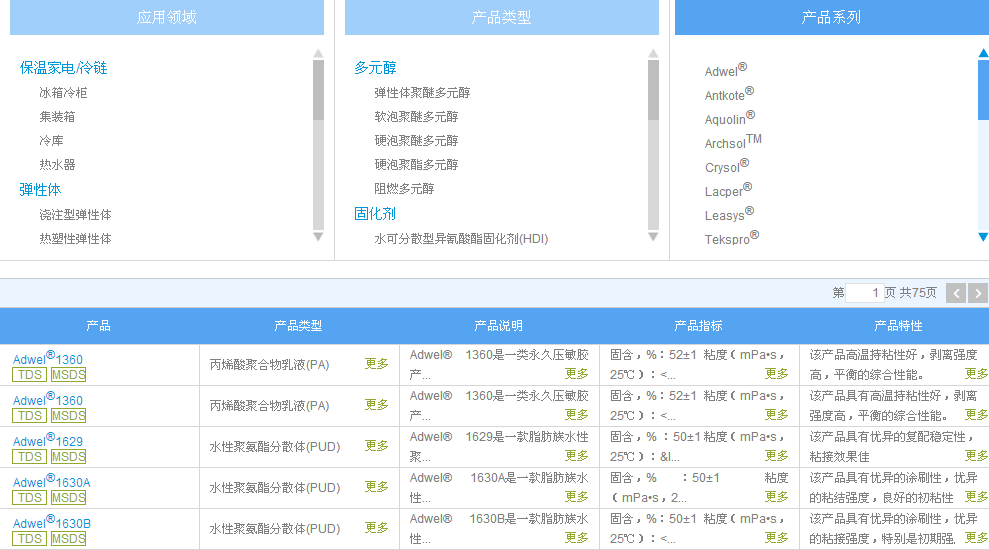The width and height of the screenshot is (989, 550).
Task: Click the 产品类型 list scroll-down arrow
Action: coord(653,237)
